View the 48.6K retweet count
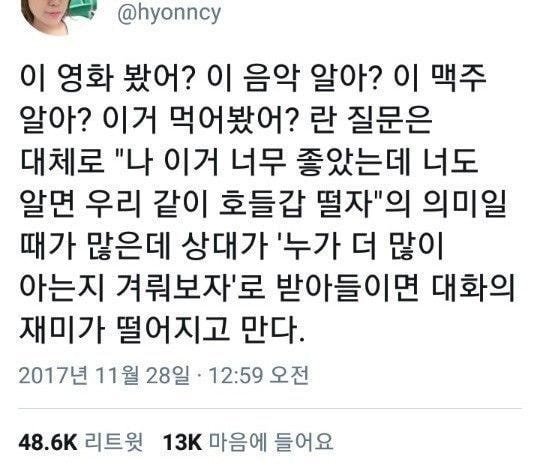Viewport: 540px width, 473px height. [x=48, y=442]
